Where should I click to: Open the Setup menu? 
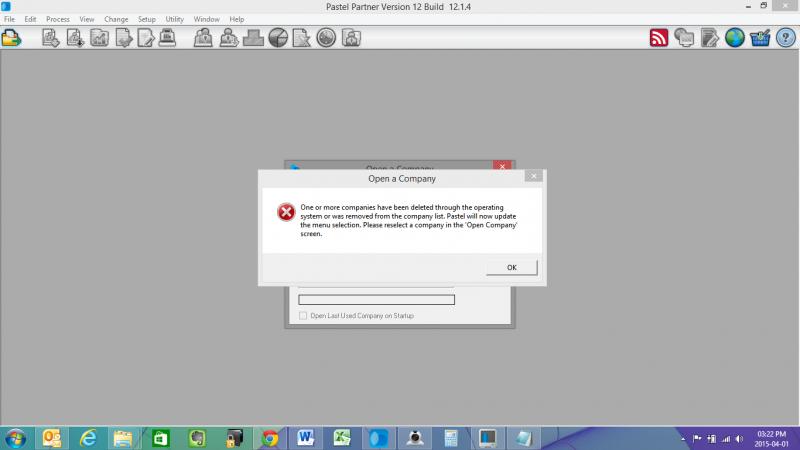point(146,19)
